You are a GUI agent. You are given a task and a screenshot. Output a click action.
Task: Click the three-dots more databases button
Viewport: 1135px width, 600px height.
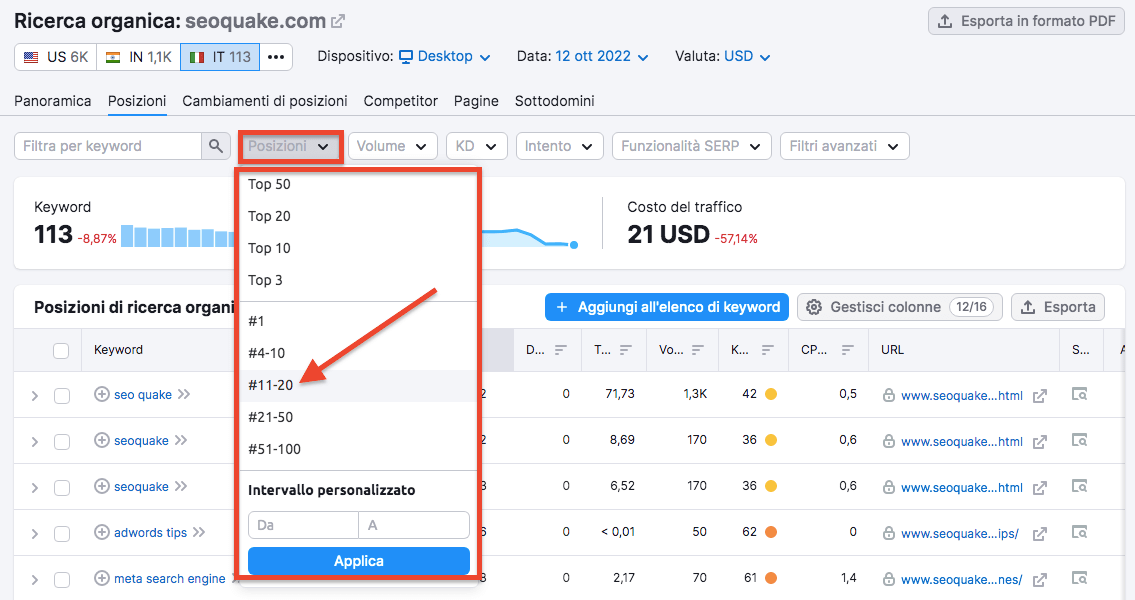[276, 57]
